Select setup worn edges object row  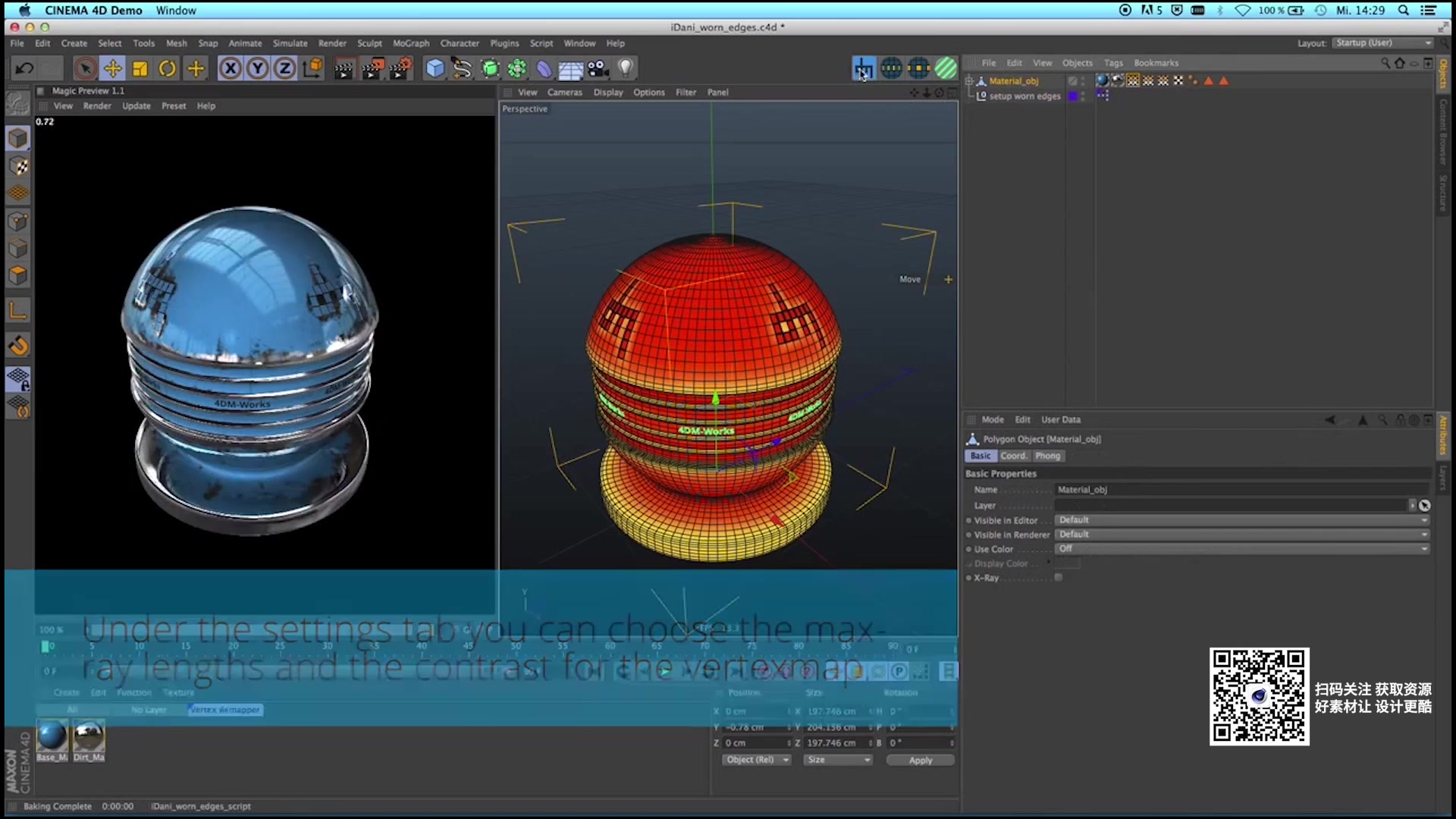click(x=1025, y=96)
